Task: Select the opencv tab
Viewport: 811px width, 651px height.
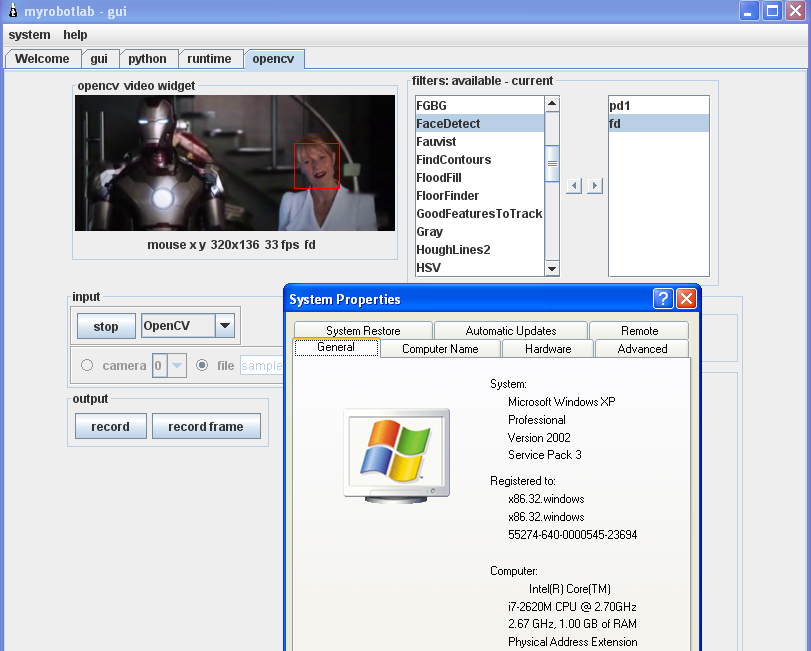Action: click(273, 59)
